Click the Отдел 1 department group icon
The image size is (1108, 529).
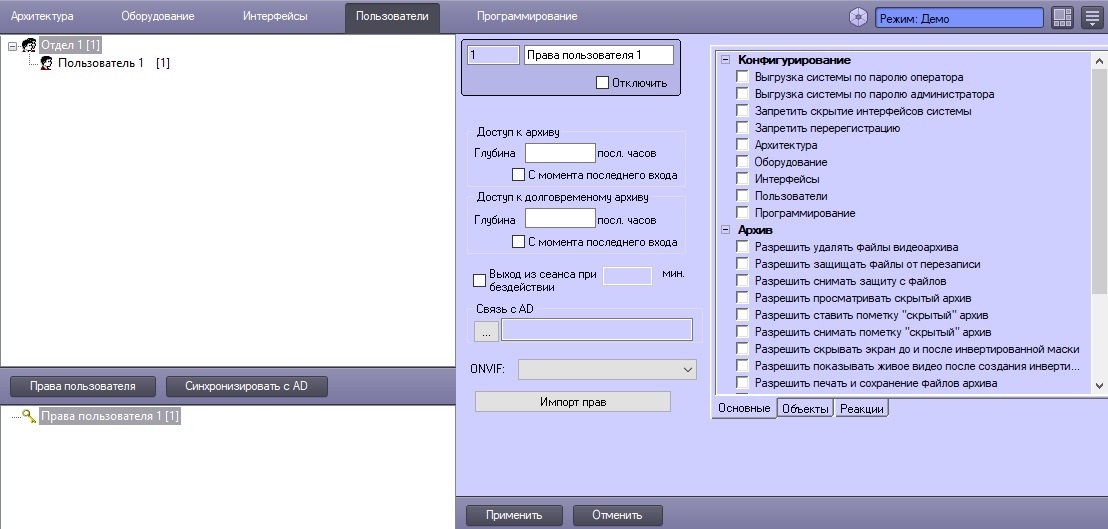(29, 45)
